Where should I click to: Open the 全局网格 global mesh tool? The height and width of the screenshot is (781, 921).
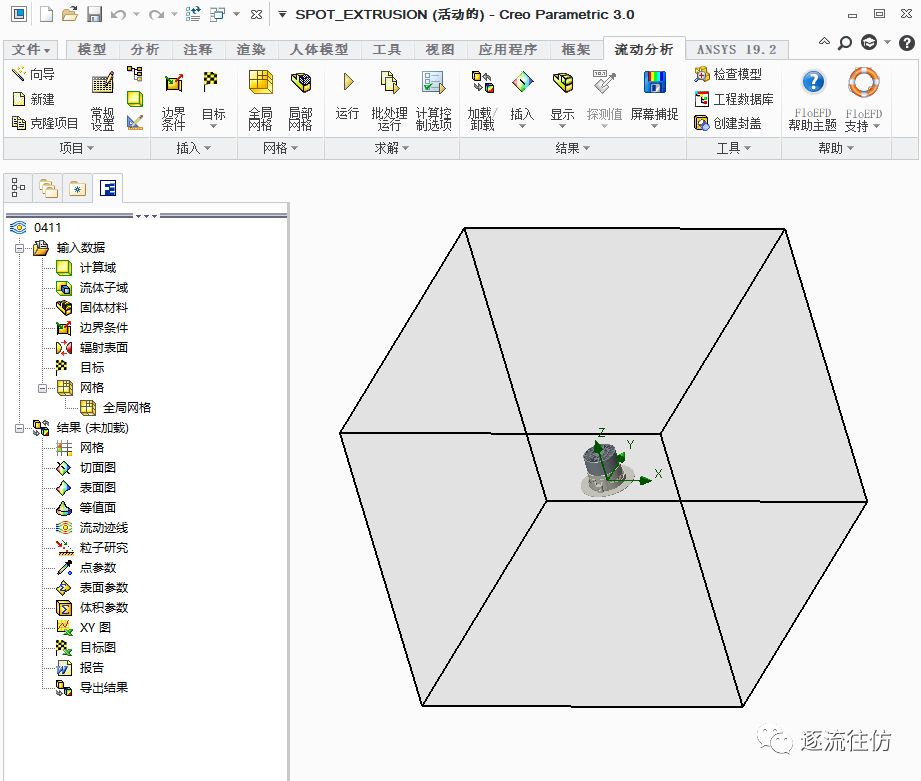[x=260, y=102]
